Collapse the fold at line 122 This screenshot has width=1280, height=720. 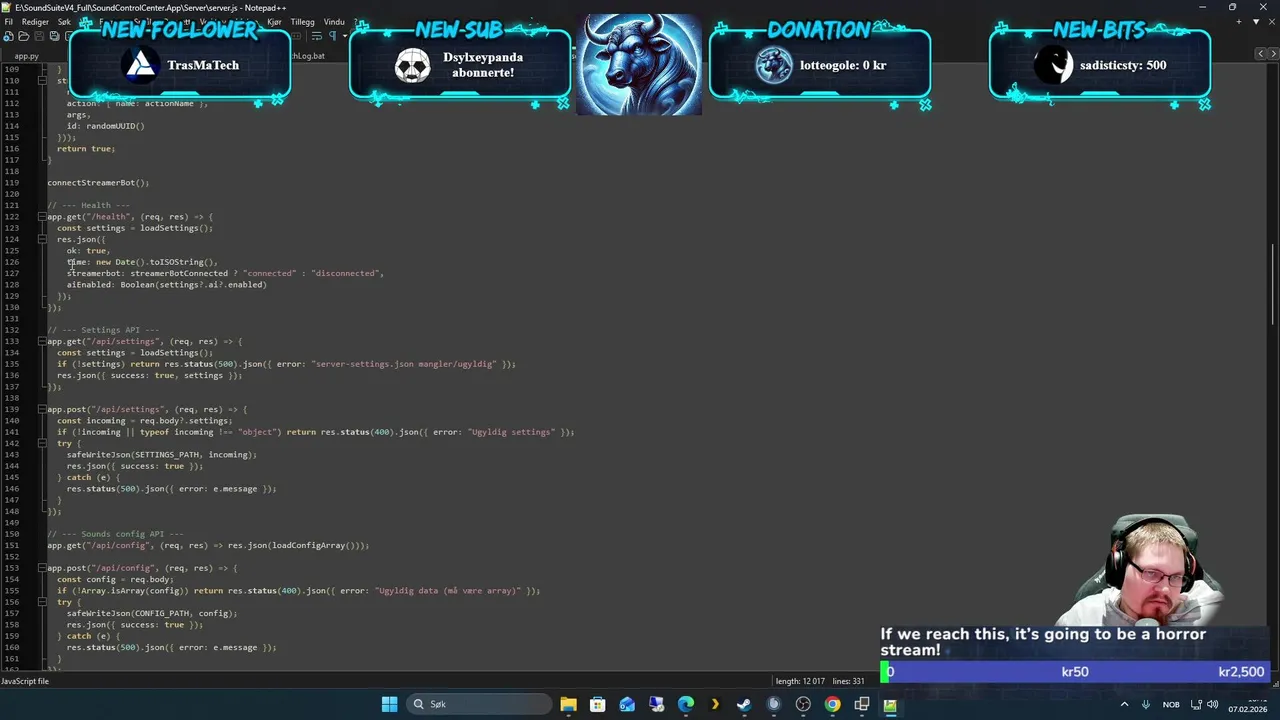(x=42, y=217)
